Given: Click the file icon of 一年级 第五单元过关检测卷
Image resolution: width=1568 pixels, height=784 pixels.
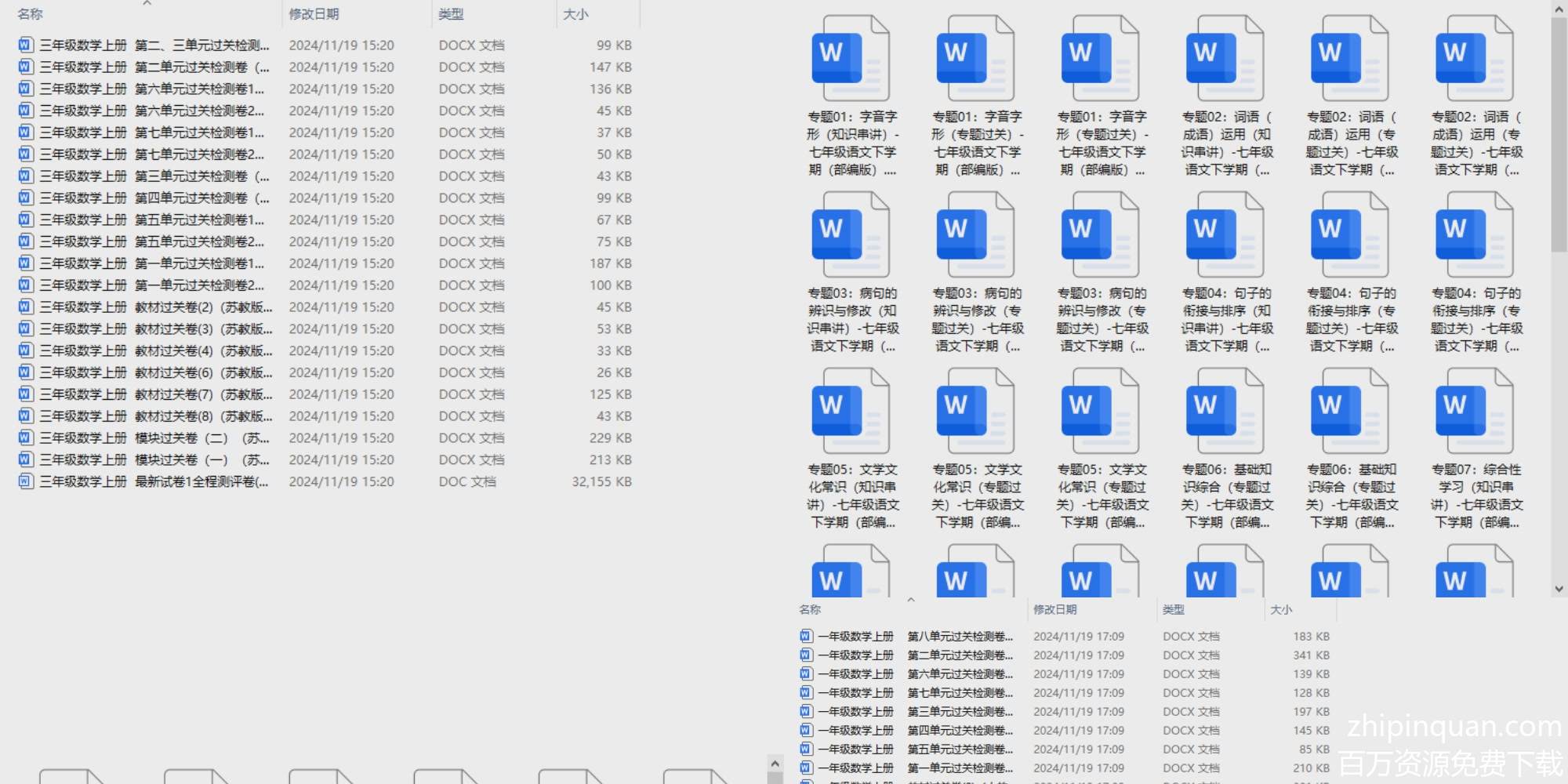Looking at the screenshot, I should pos(806,749).
